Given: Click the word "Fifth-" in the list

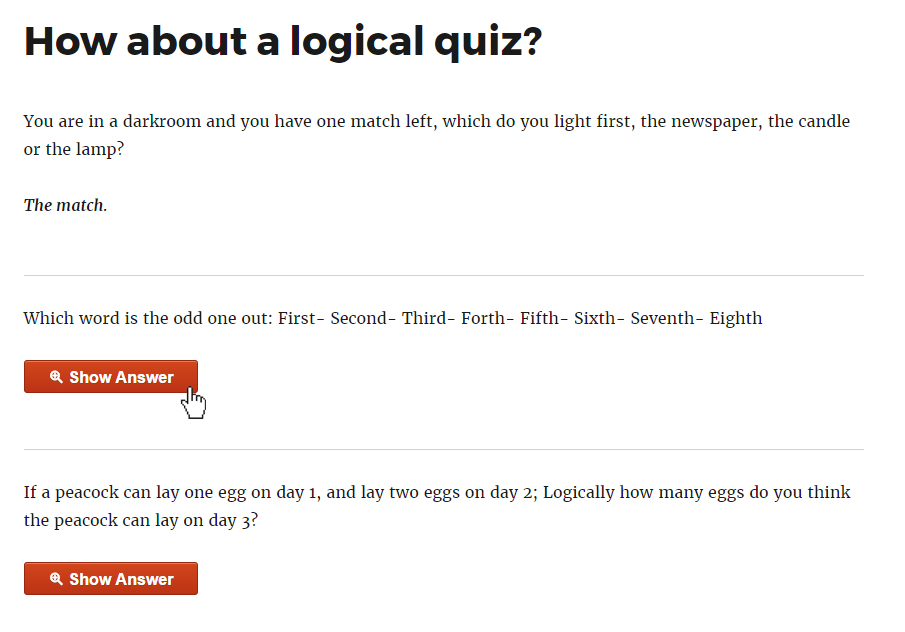Looking at the screenshot, I should (x=544, y=319).
